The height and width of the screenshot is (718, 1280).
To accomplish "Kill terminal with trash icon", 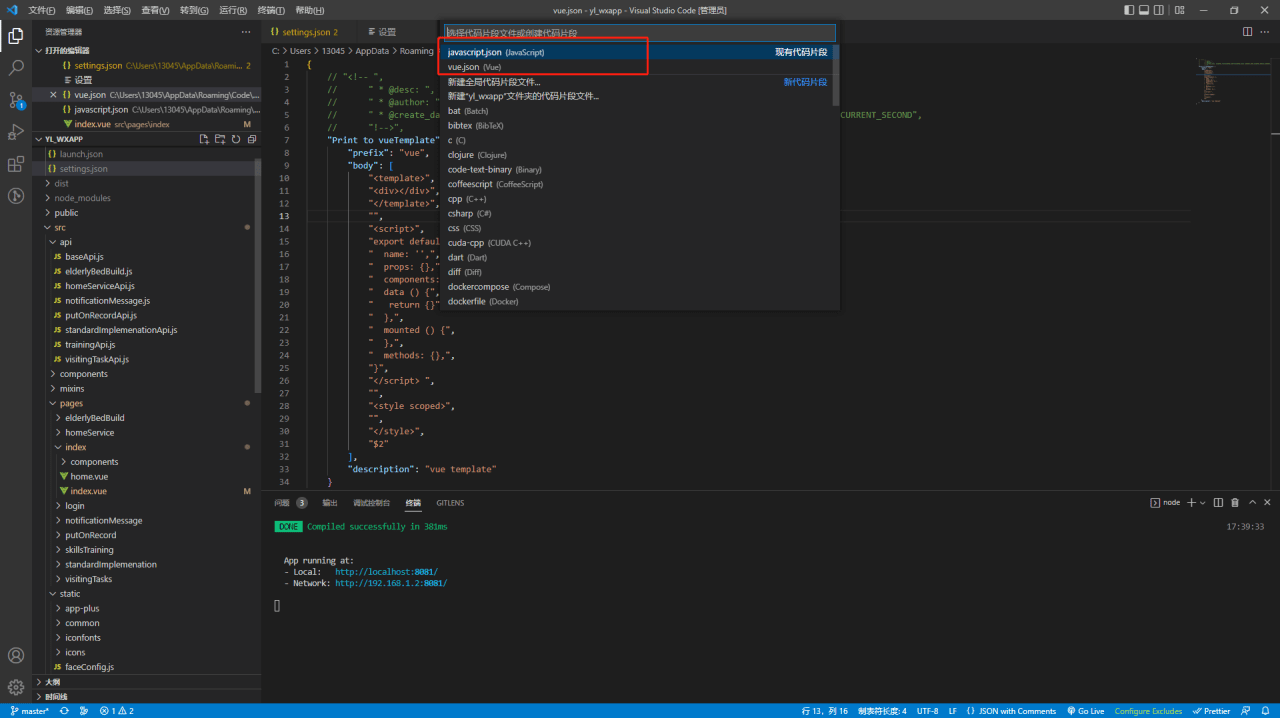I will (1235, 503).
